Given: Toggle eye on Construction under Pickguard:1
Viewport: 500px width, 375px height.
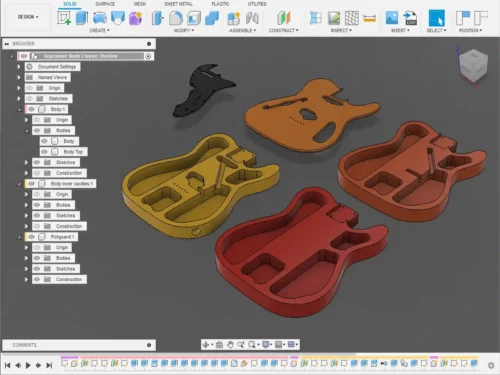Looking at the screenshot, I should tap(37, 279).
